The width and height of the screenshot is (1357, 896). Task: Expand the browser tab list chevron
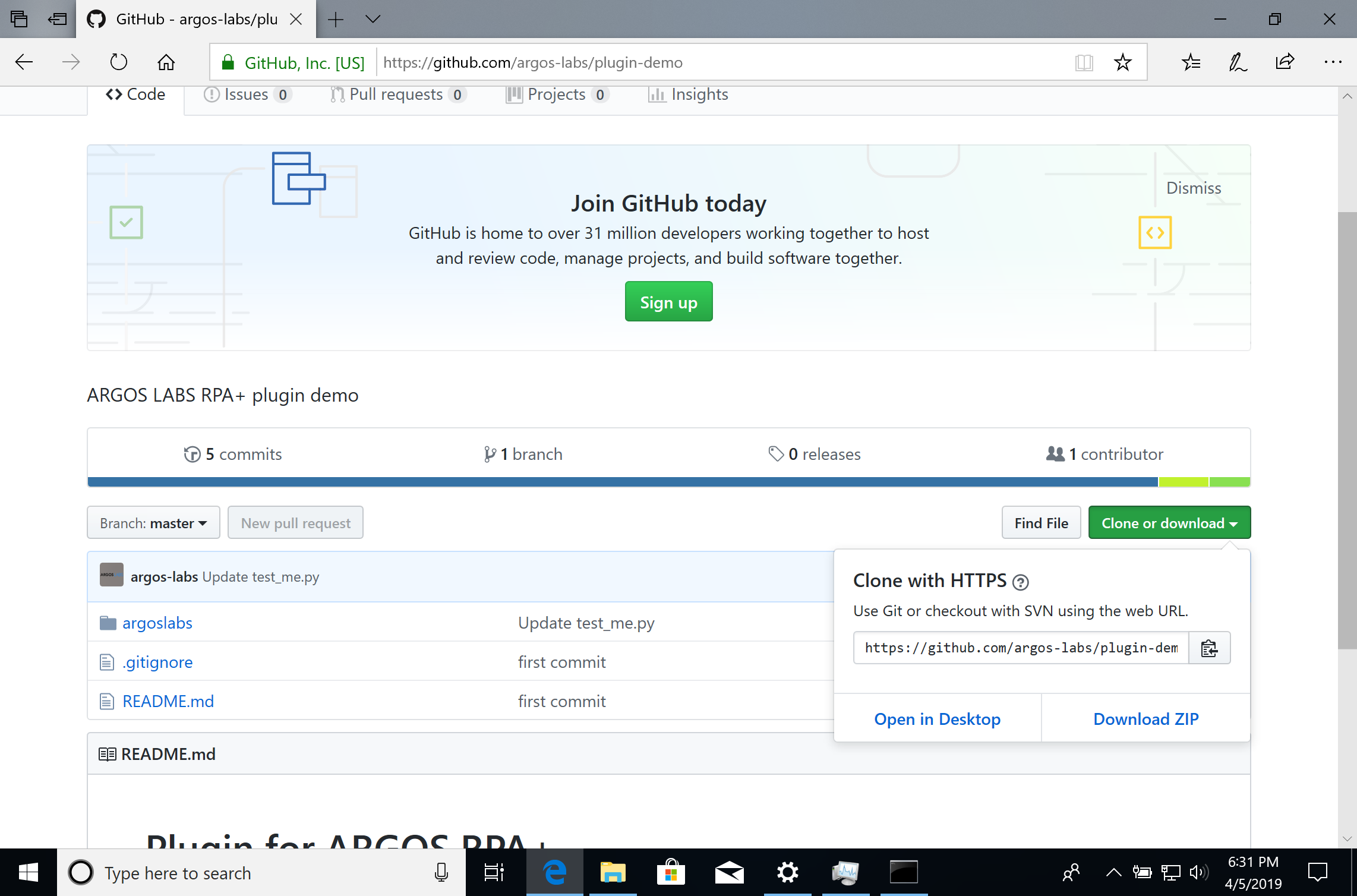point(372,19)
